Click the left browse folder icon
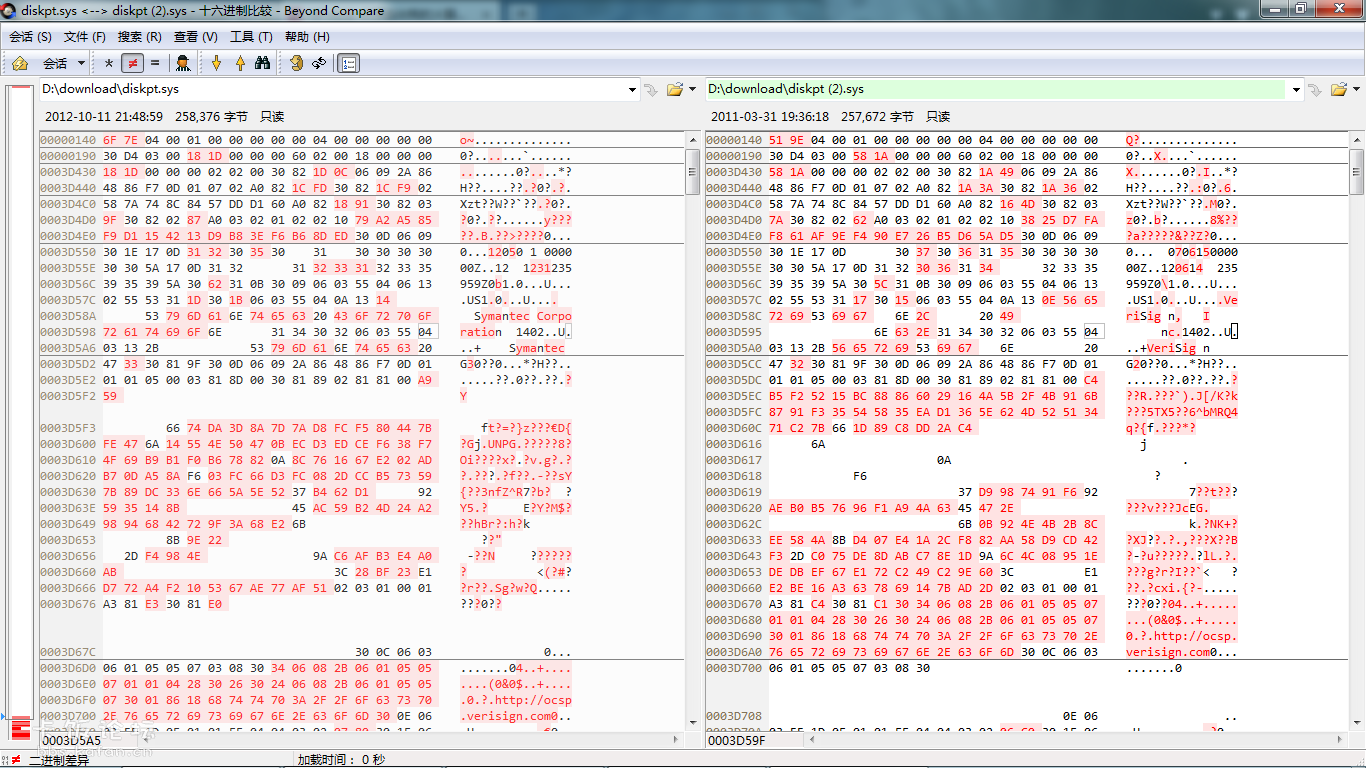The image size is (1366, 768). 675,90
